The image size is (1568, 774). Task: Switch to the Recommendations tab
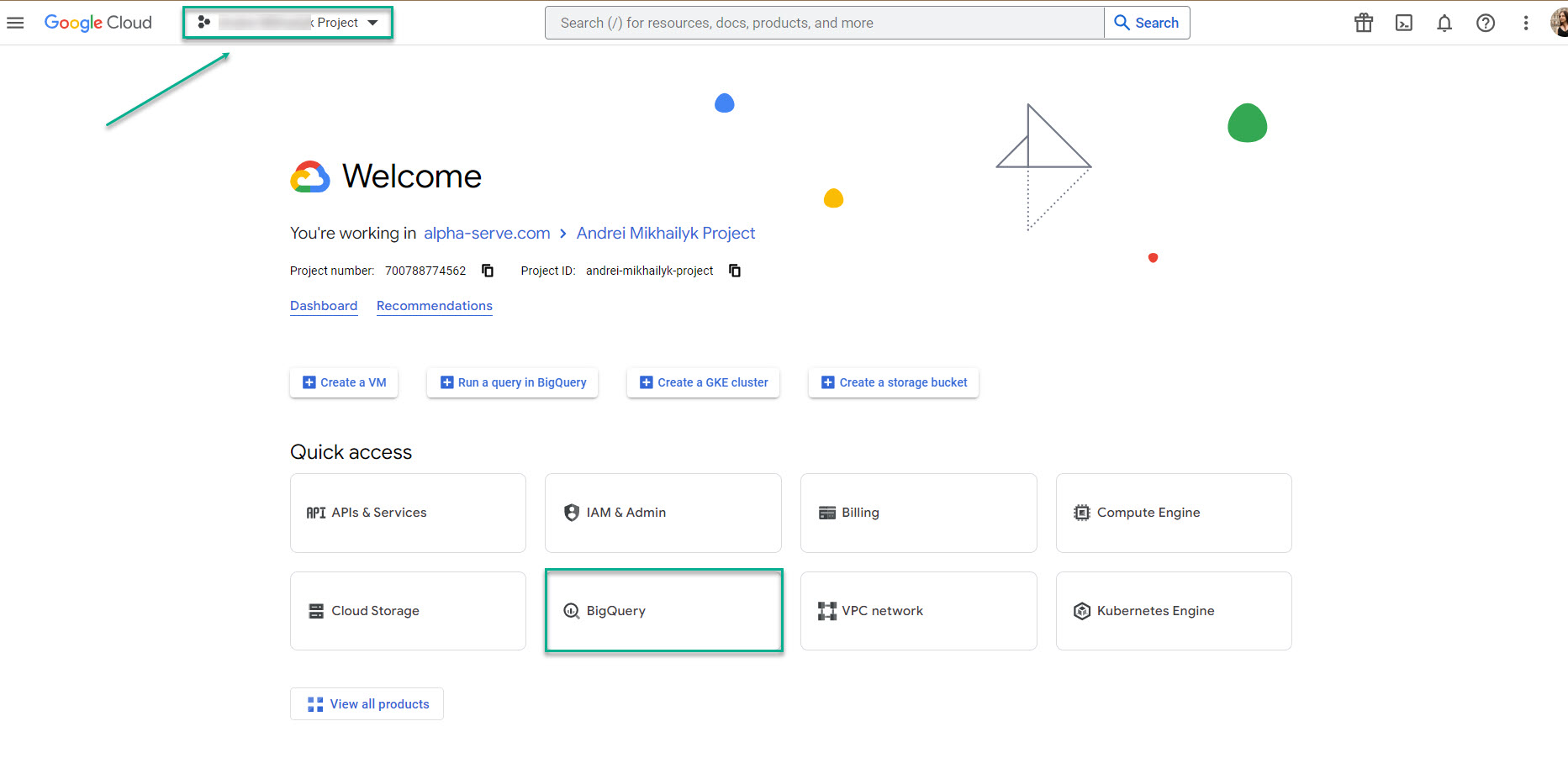[434, 305]
